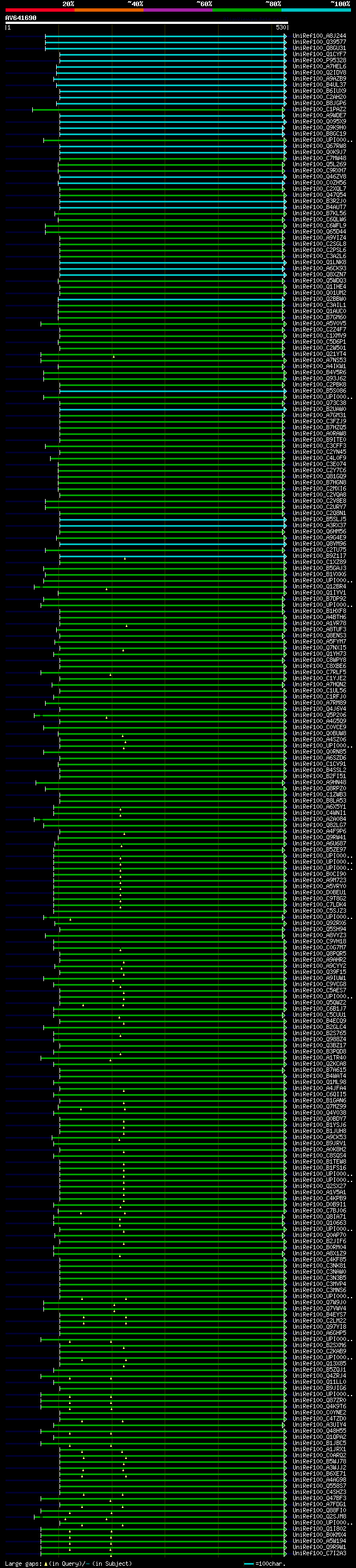356x1568 pixels.
Task: Open hit UniRef100_Q7NXI5
Action: point(319,647)
